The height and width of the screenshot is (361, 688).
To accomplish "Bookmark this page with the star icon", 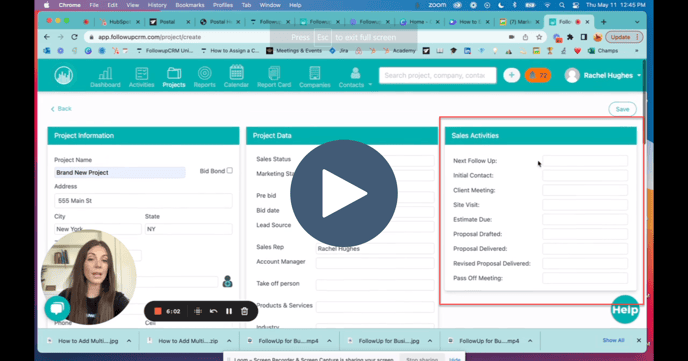I will (x=539, y=37).
